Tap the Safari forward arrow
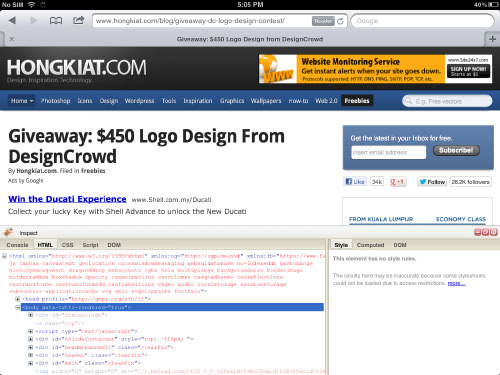 33,21
